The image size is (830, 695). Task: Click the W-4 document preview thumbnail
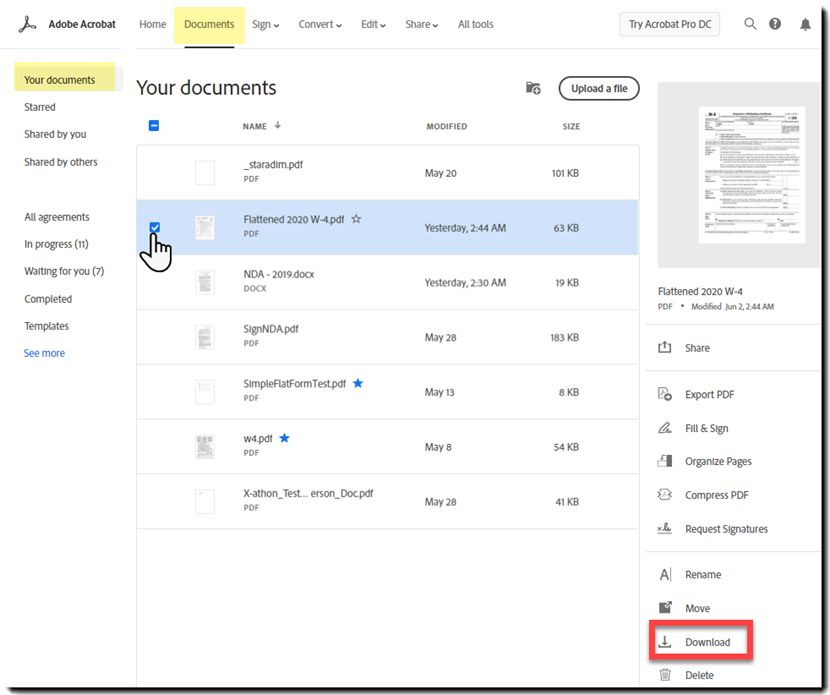tap(752, 175)
